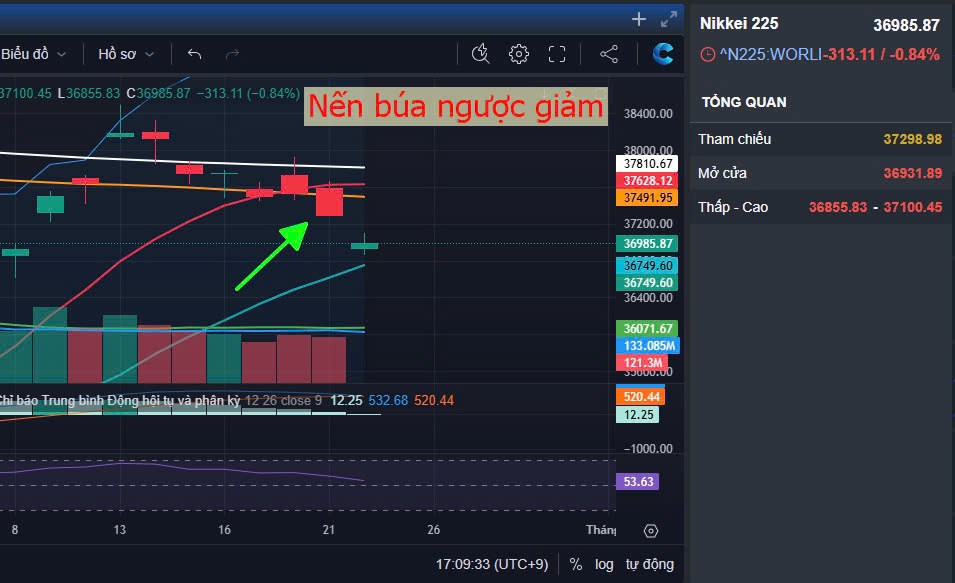
Task: Click header price 36985.87 in side panel
Action: 906,25
